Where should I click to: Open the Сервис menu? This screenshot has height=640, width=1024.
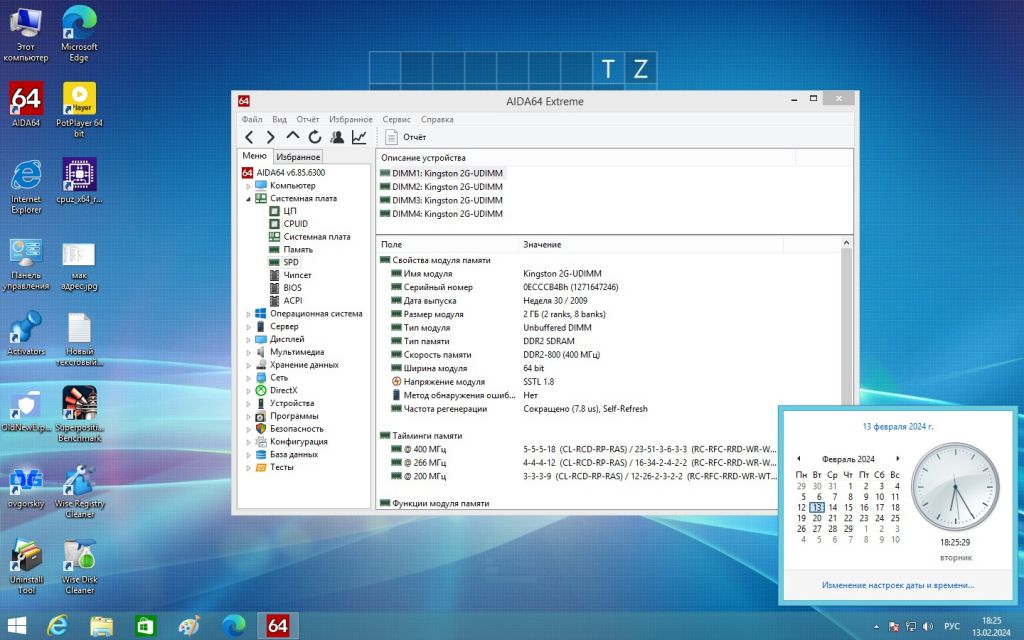396,120
